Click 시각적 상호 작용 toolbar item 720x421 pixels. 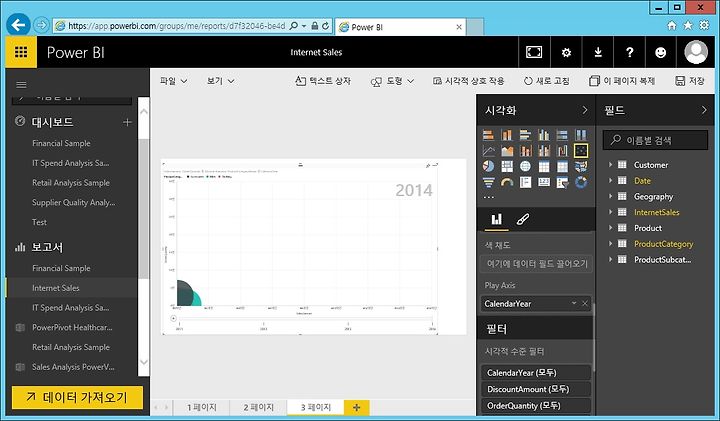pyautogui.click(x=469, y=81)
